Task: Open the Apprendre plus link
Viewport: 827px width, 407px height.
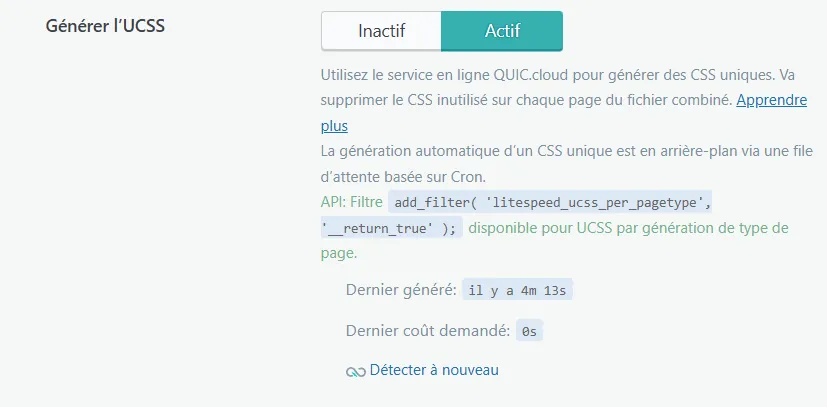Action: (x=775, y=101)
